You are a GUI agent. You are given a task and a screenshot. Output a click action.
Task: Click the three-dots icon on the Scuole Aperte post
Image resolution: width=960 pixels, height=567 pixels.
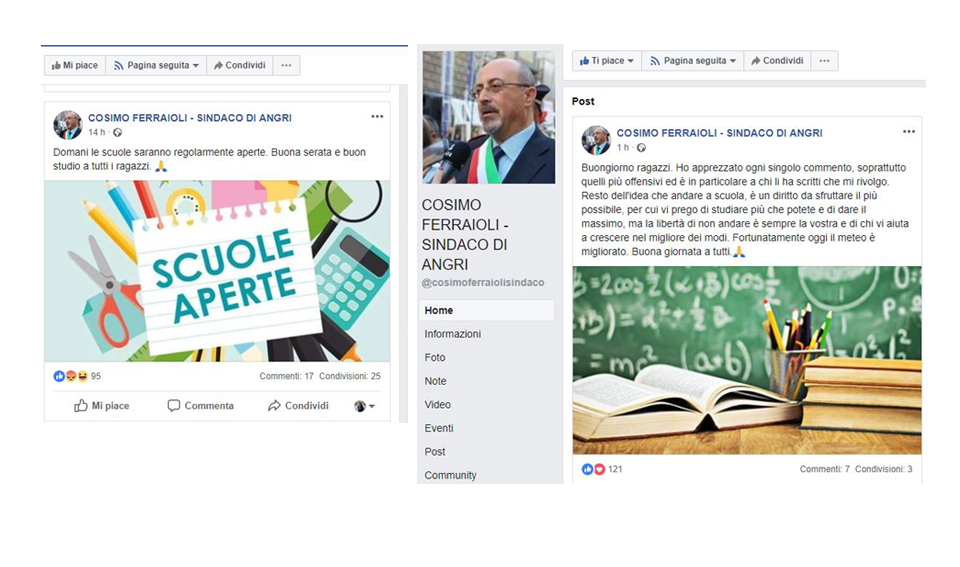click(377, 116)
